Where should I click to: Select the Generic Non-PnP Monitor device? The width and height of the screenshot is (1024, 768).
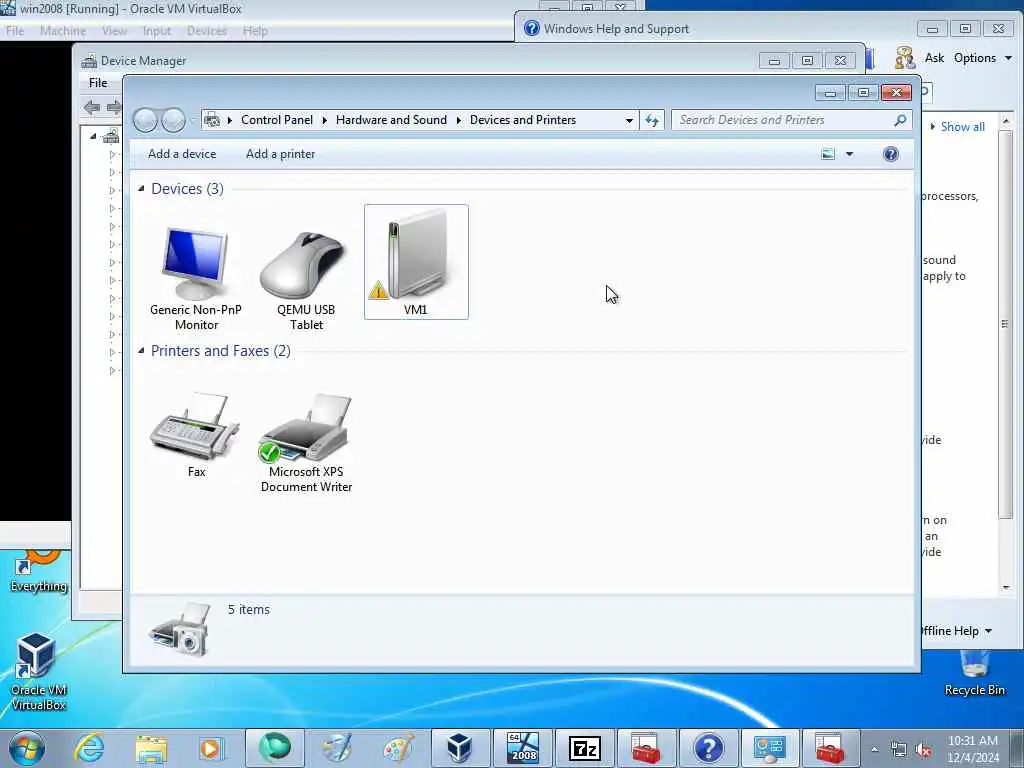(x=195, y=279)
